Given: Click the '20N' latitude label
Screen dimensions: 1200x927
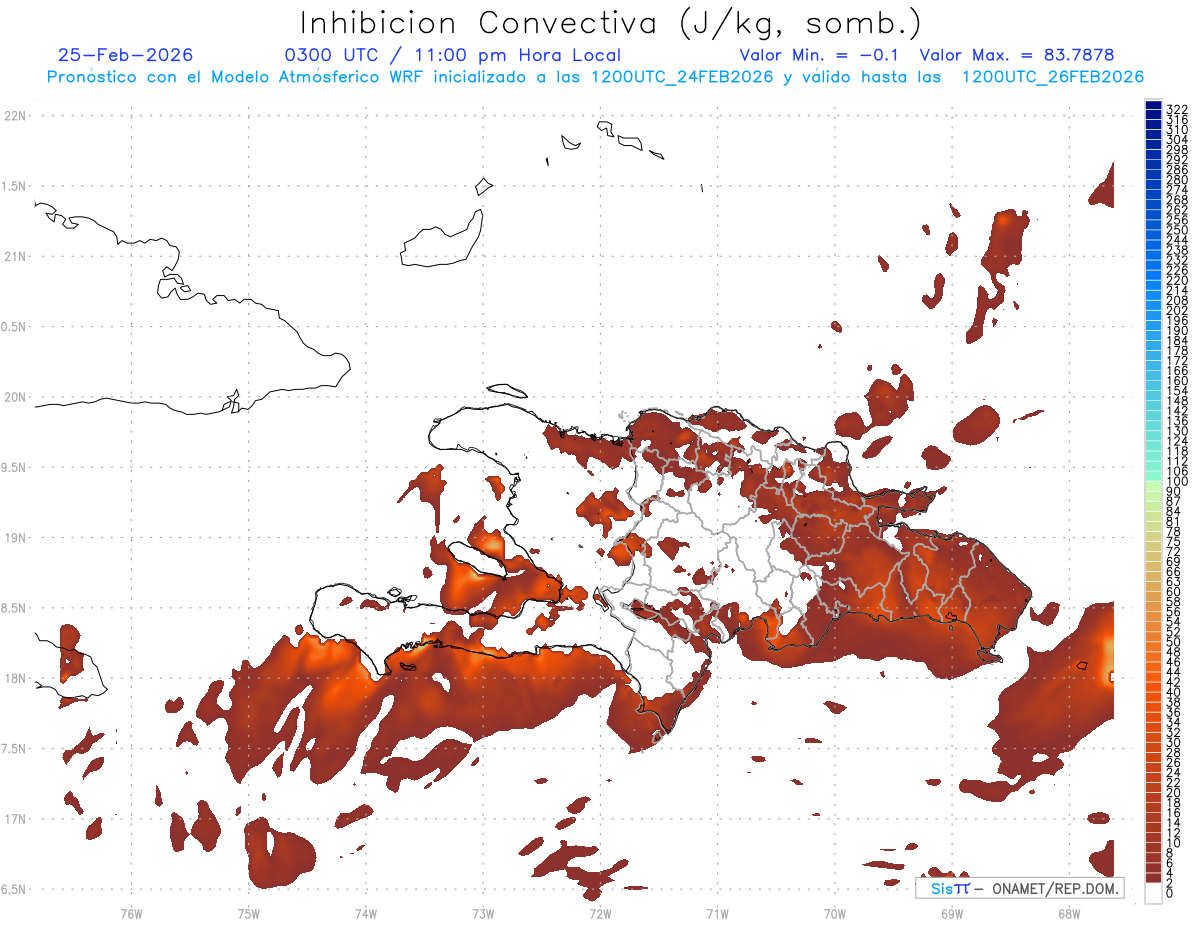Looking at the screenshot, I should click(x=14, y=397).
